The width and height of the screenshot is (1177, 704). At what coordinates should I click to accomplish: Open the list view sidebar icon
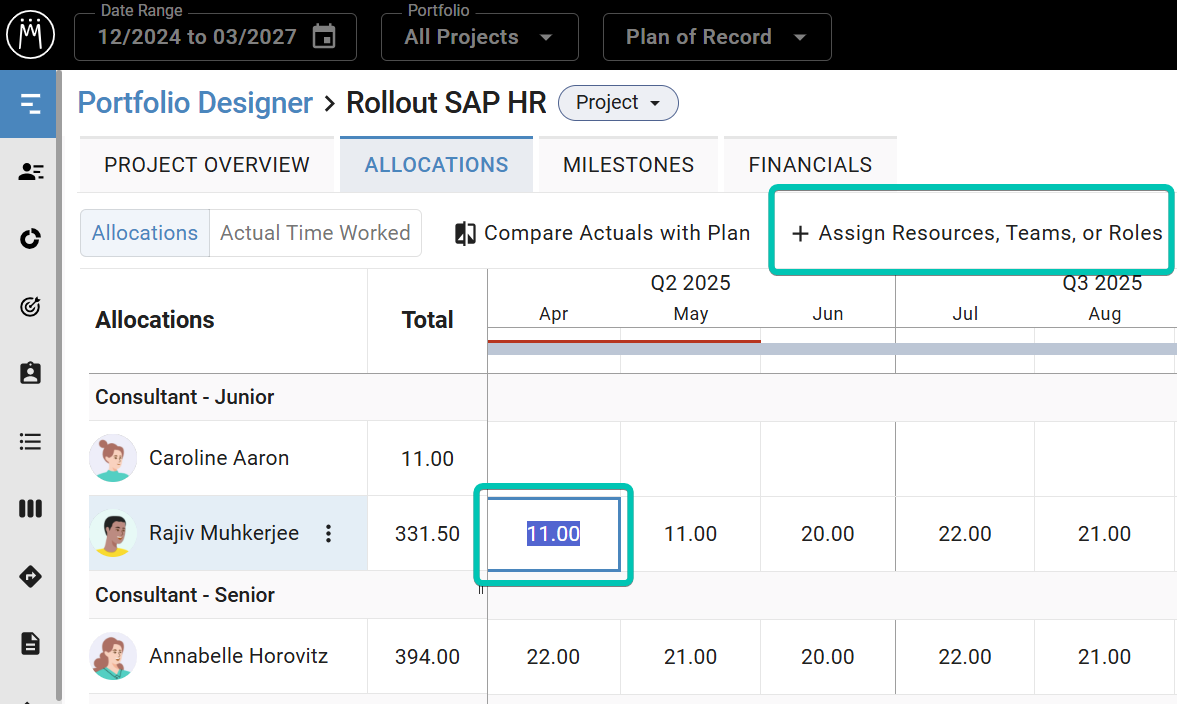pyautogui.click(x=30, y=441)
